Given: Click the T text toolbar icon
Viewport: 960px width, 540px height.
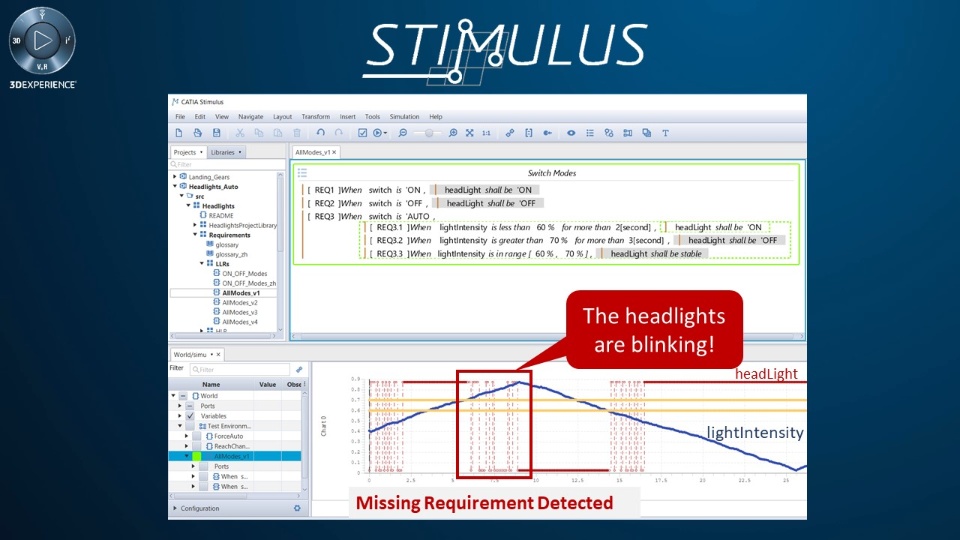Looking at the screenshot, I should point(666,133).
